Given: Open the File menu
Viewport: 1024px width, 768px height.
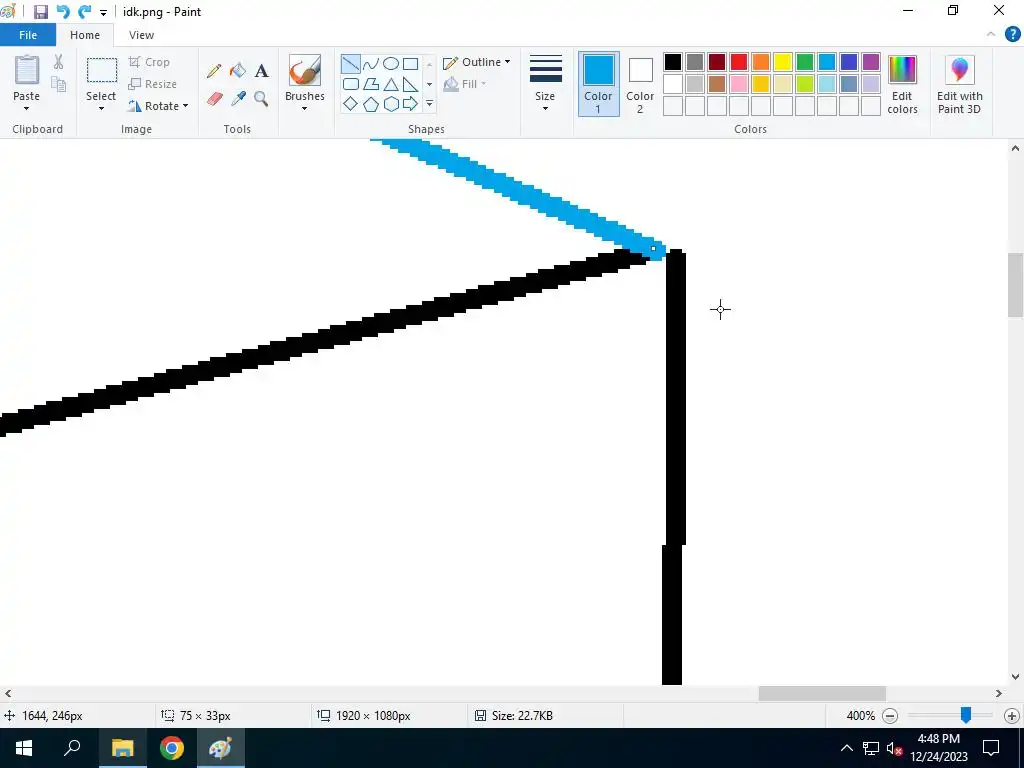Looking at the screenshot, I should [27, 35].
